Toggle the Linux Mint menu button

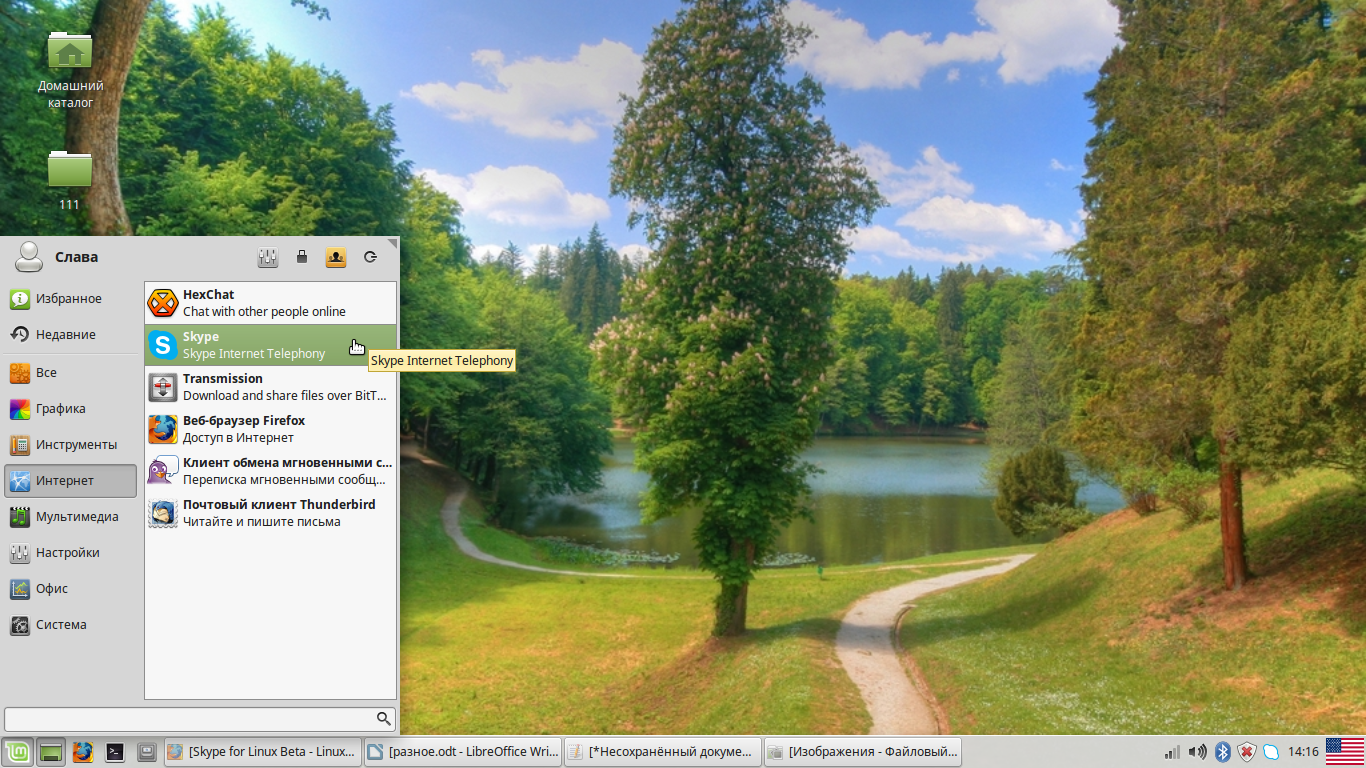coord(17,752)
